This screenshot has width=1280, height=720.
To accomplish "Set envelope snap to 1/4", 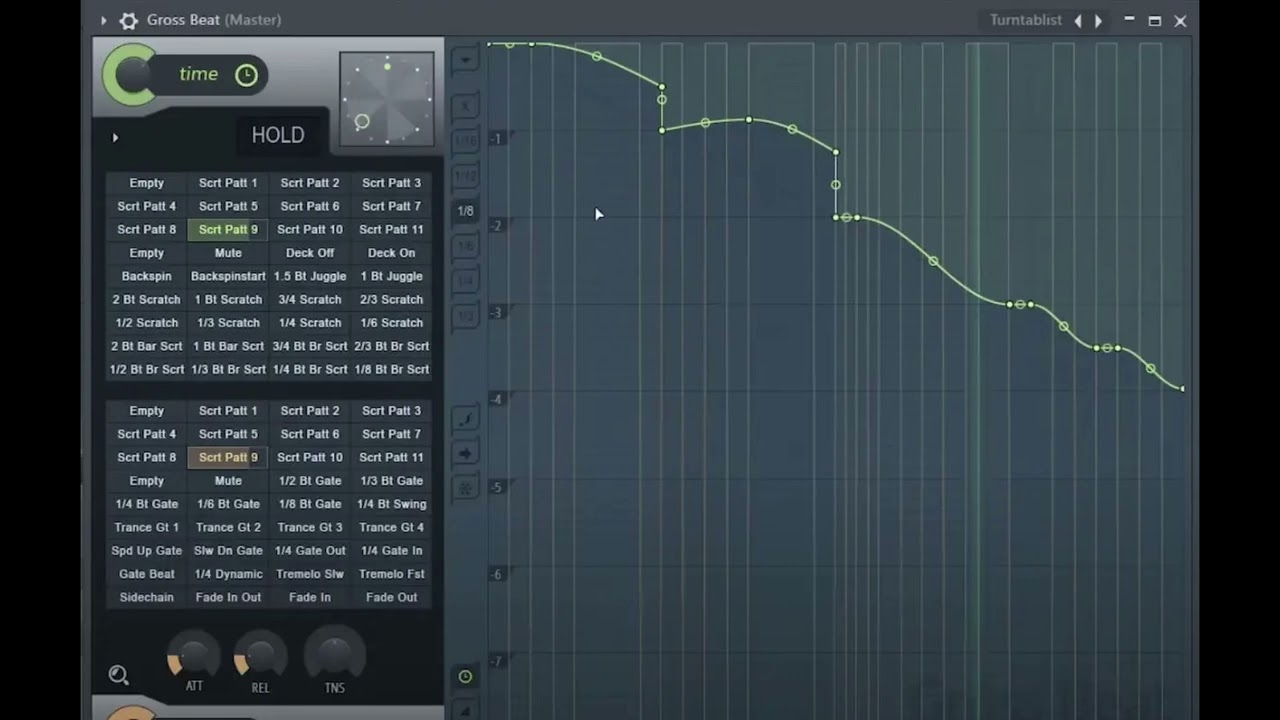I will [465, 281].
